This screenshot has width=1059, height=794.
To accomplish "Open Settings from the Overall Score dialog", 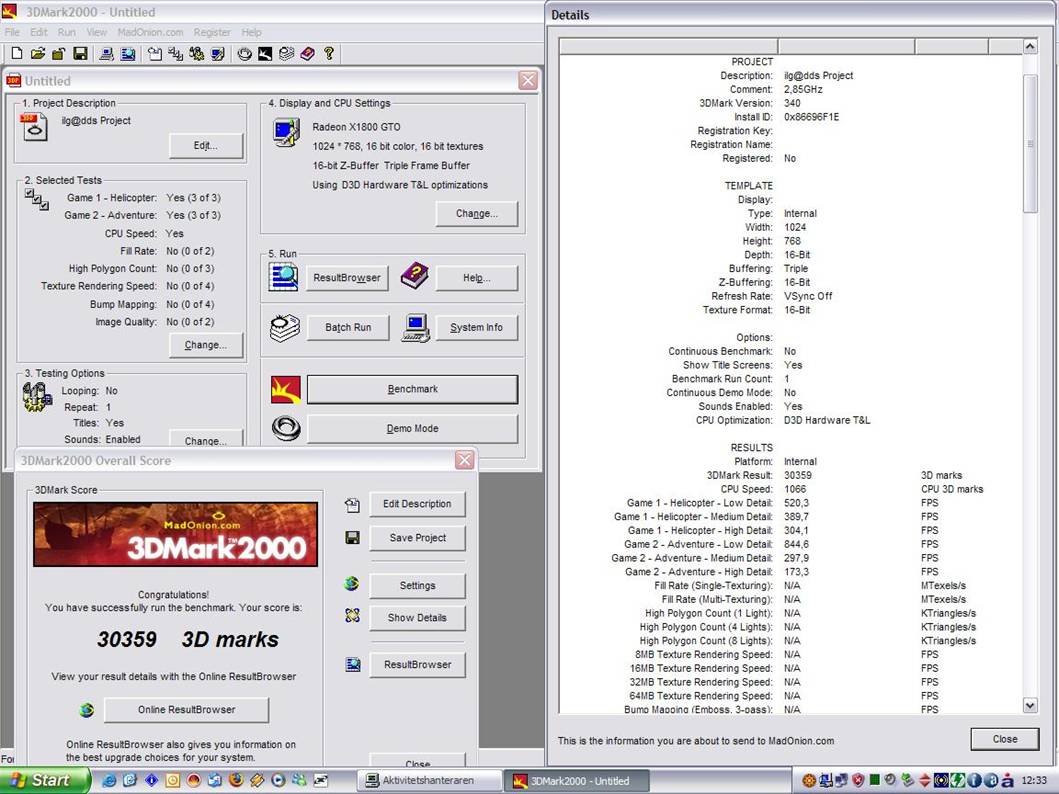I will 417,585.
